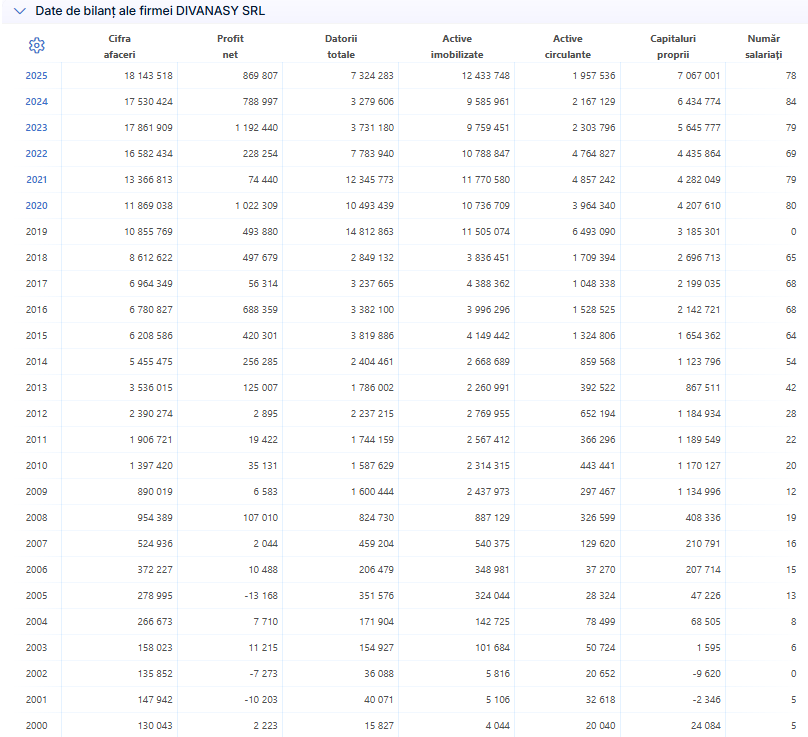Select total debts value 7 324 283
This screenshot has height=737, width=808.
[x=372, y=76]
